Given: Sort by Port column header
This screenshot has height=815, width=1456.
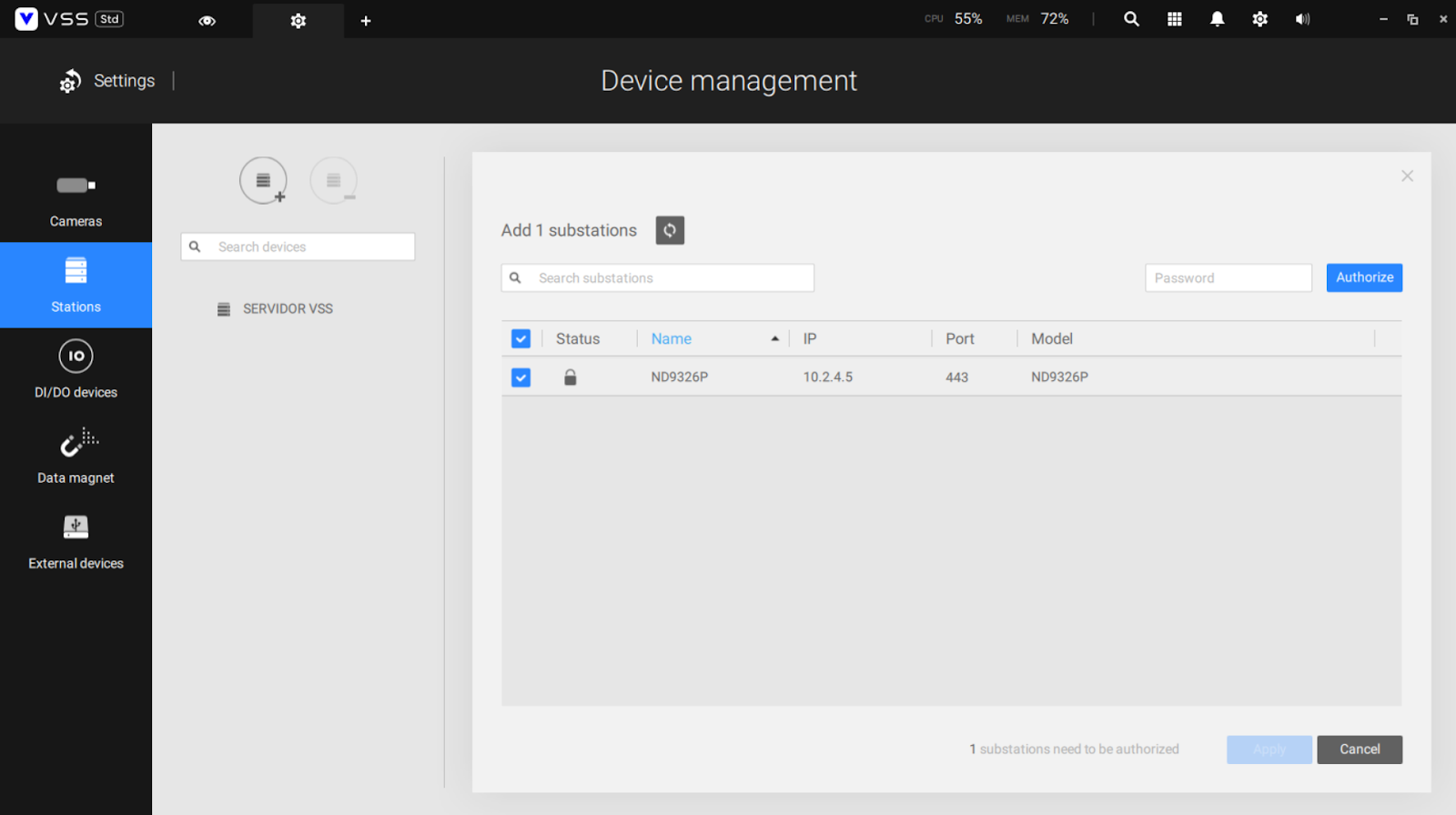Looking at the screenshot, I should tap(959, 338).
